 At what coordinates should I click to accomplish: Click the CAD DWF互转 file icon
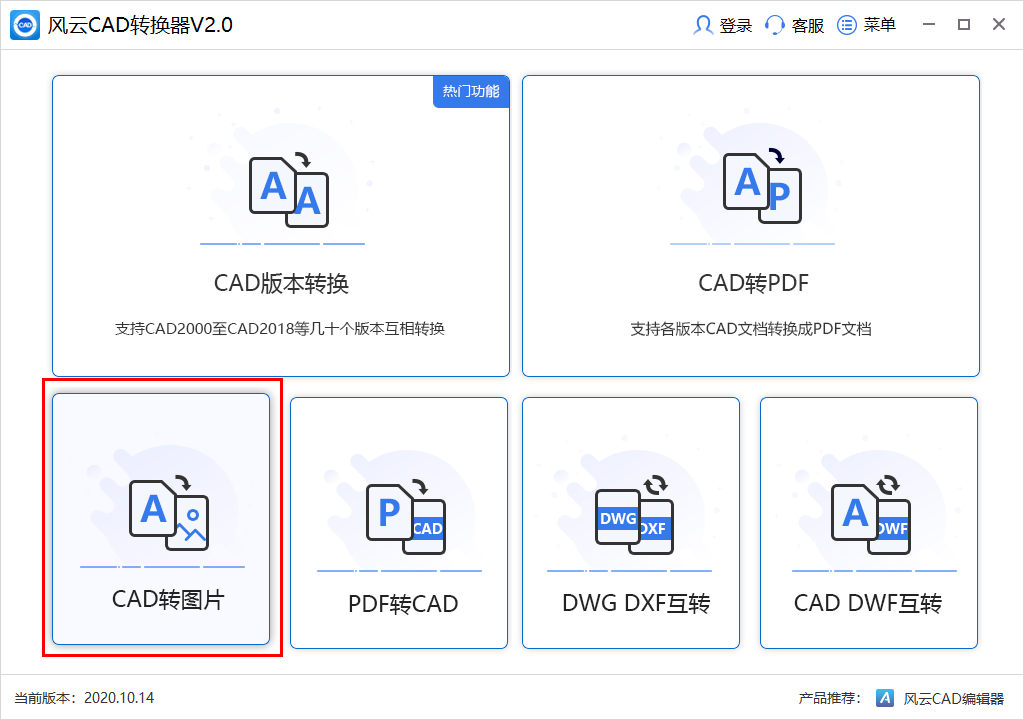pyautogui.click(x=871, y=515)
